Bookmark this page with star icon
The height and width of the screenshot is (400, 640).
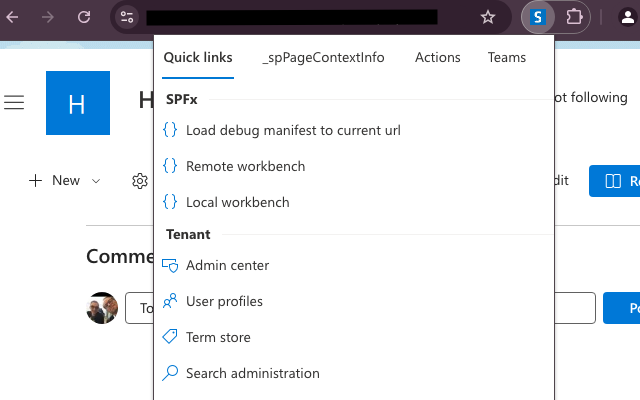488,17
